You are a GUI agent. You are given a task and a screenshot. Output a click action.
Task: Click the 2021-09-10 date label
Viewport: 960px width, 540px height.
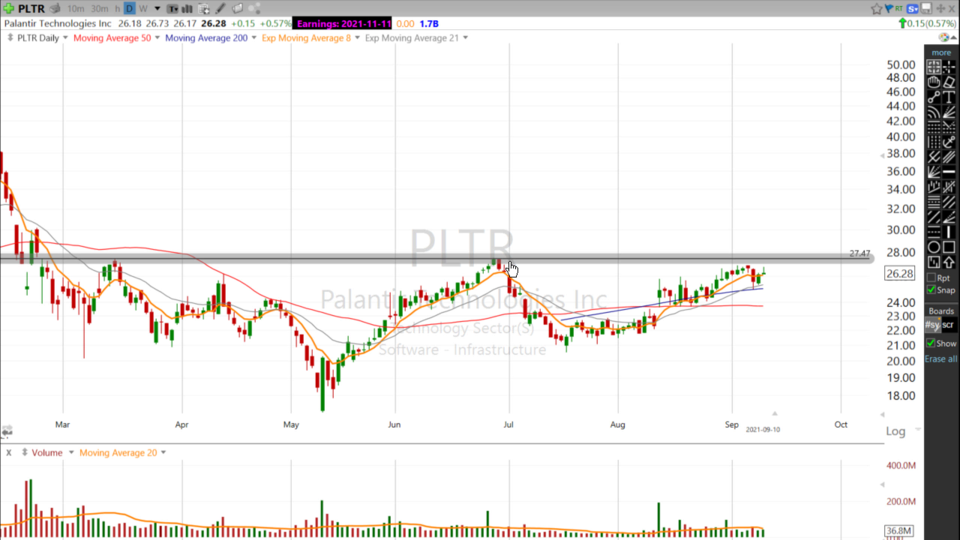(763, 430)
